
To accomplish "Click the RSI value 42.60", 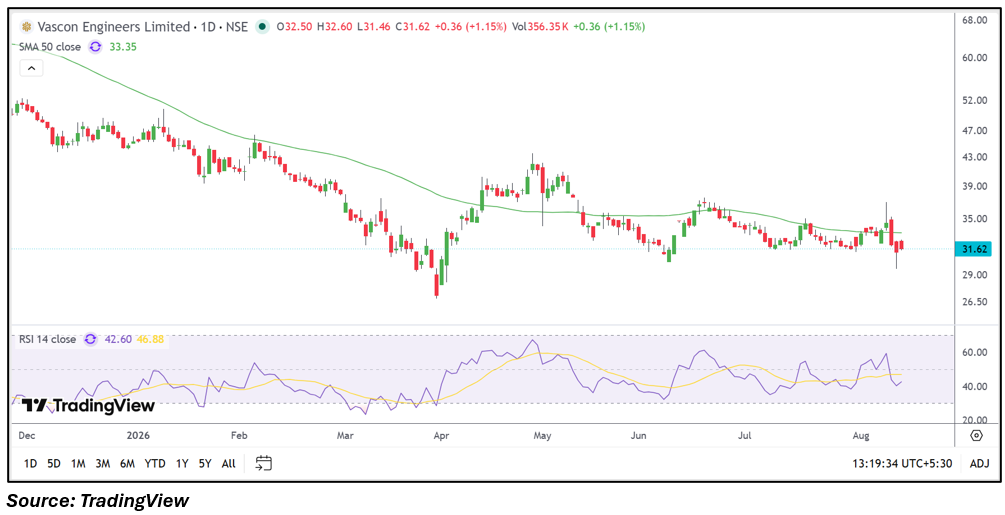I will pos(117,339).
